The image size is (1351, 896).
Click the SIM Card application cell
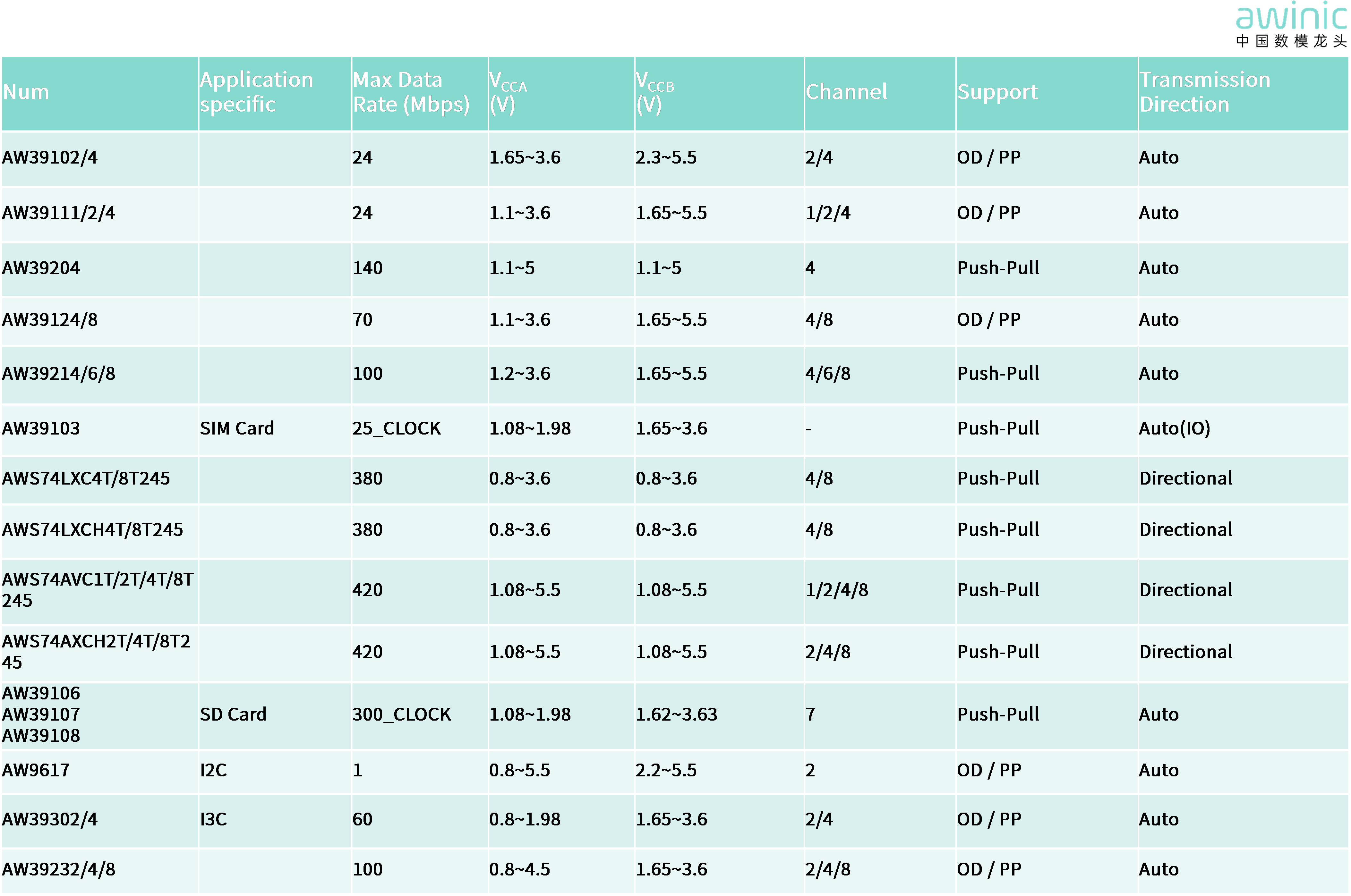237,428
